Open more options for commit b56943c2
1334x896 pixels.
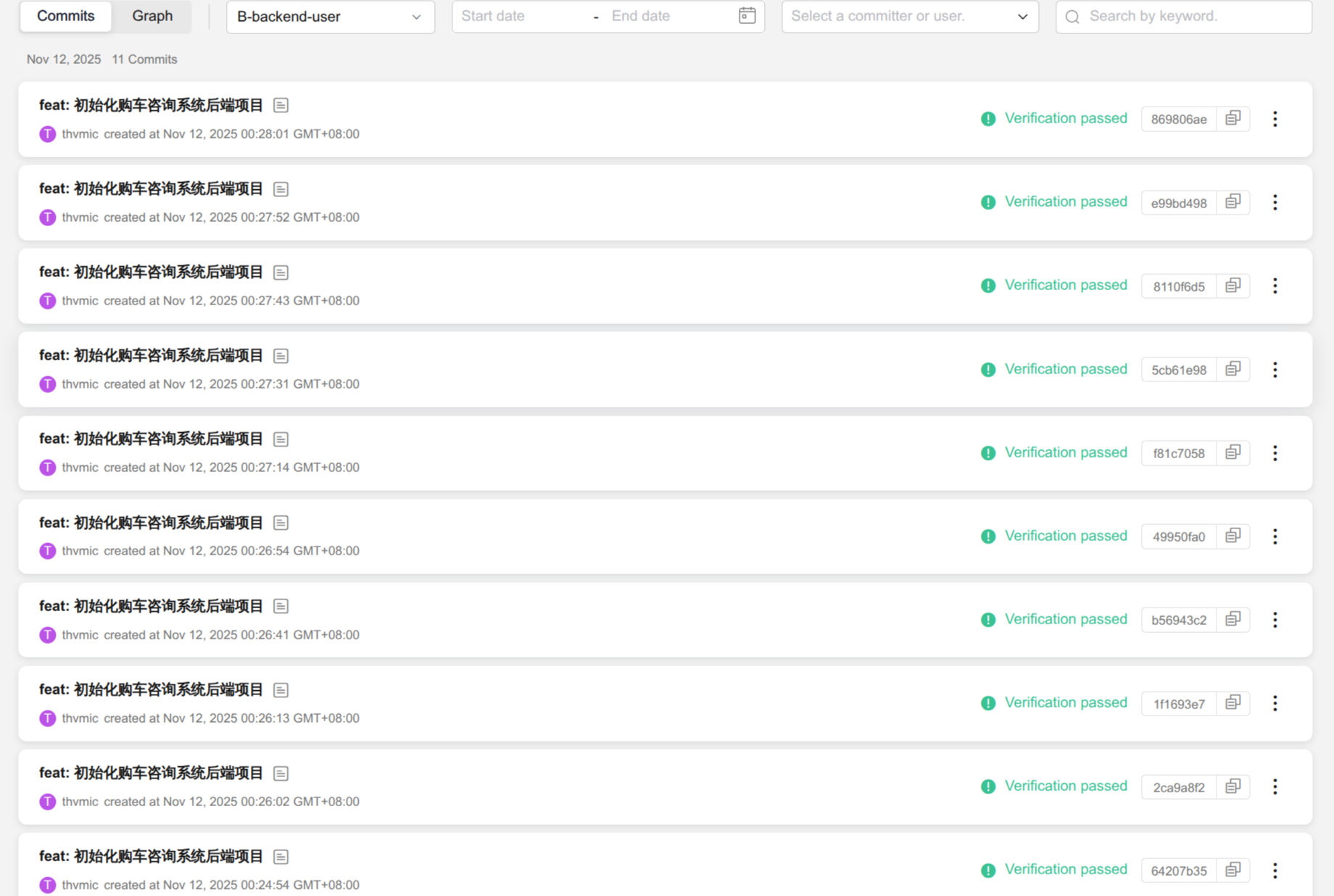[x=1275, y=620]
